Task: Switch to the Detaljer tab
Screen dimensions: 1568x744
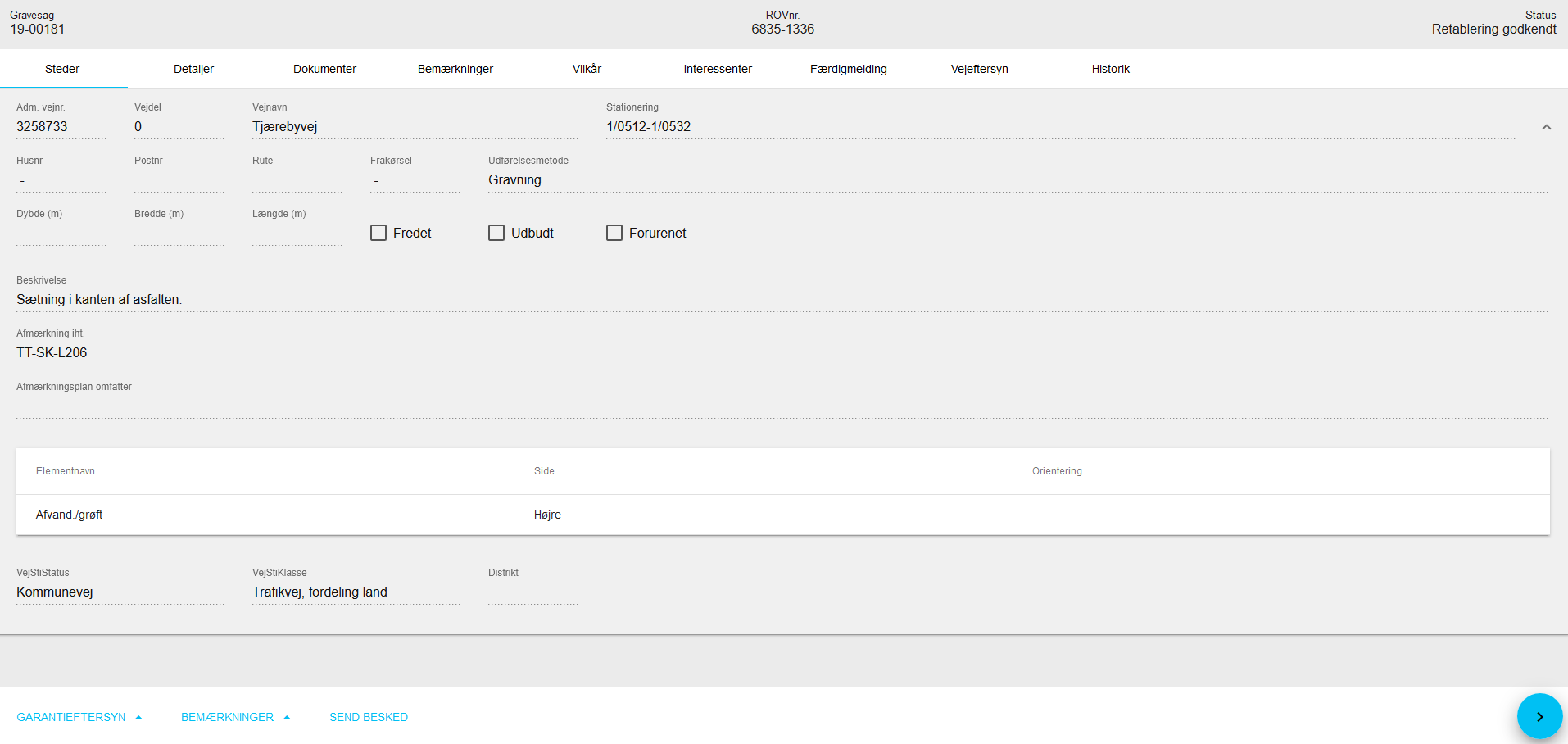Action: pyautogui.click(x=193, y=69)
